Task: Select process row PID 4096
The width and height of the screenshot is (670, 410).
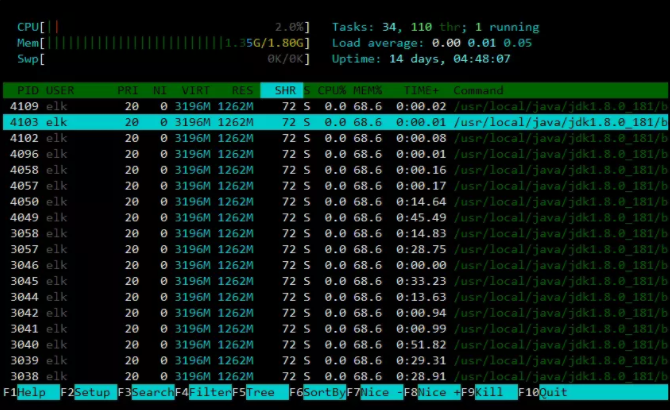Action: pyautogui.click(x=335, y=154)
